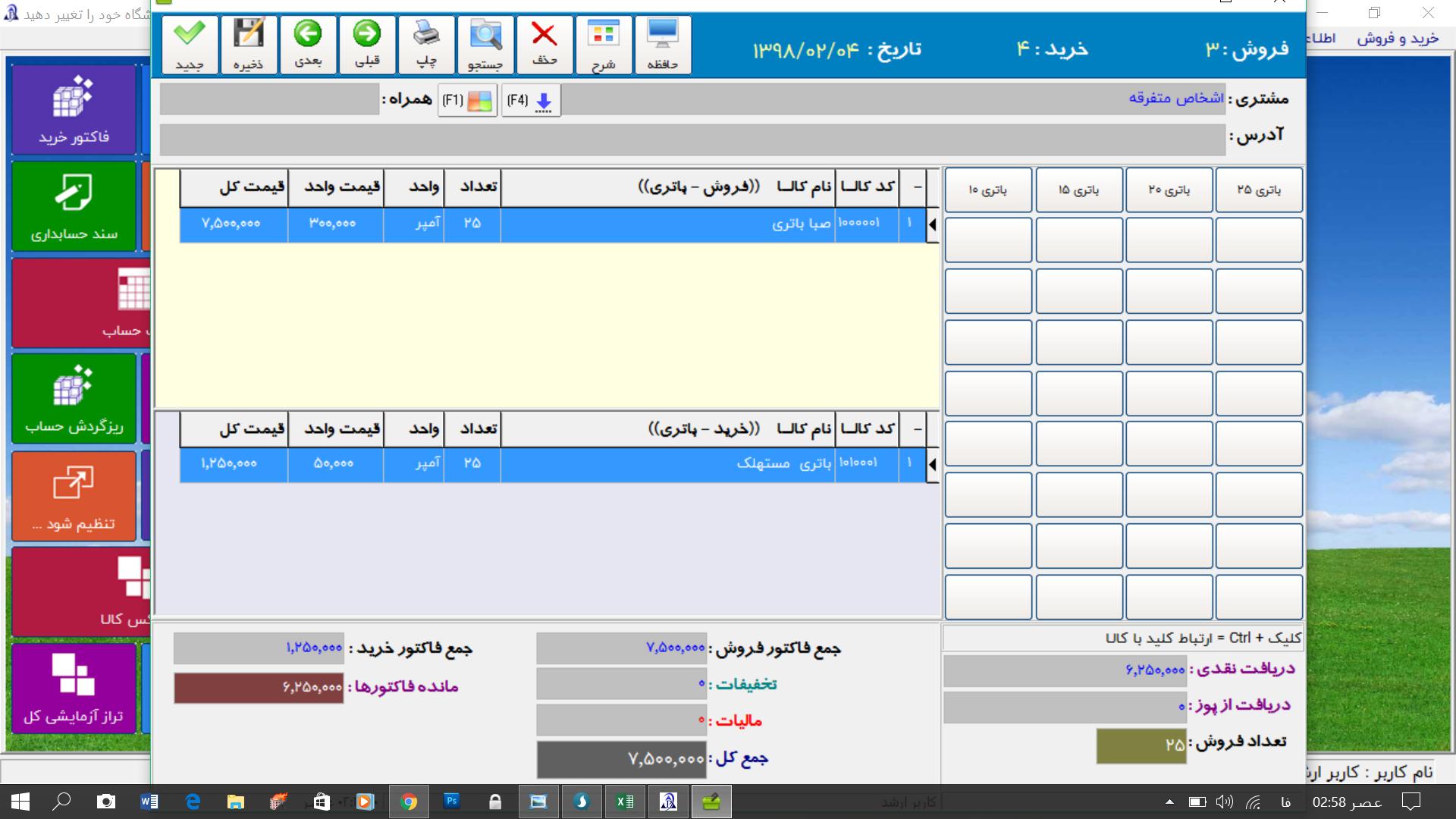Click the حافظه (memory) monitor icon
The height and width of the screenshot is (819, 1456).
(663, 45)
